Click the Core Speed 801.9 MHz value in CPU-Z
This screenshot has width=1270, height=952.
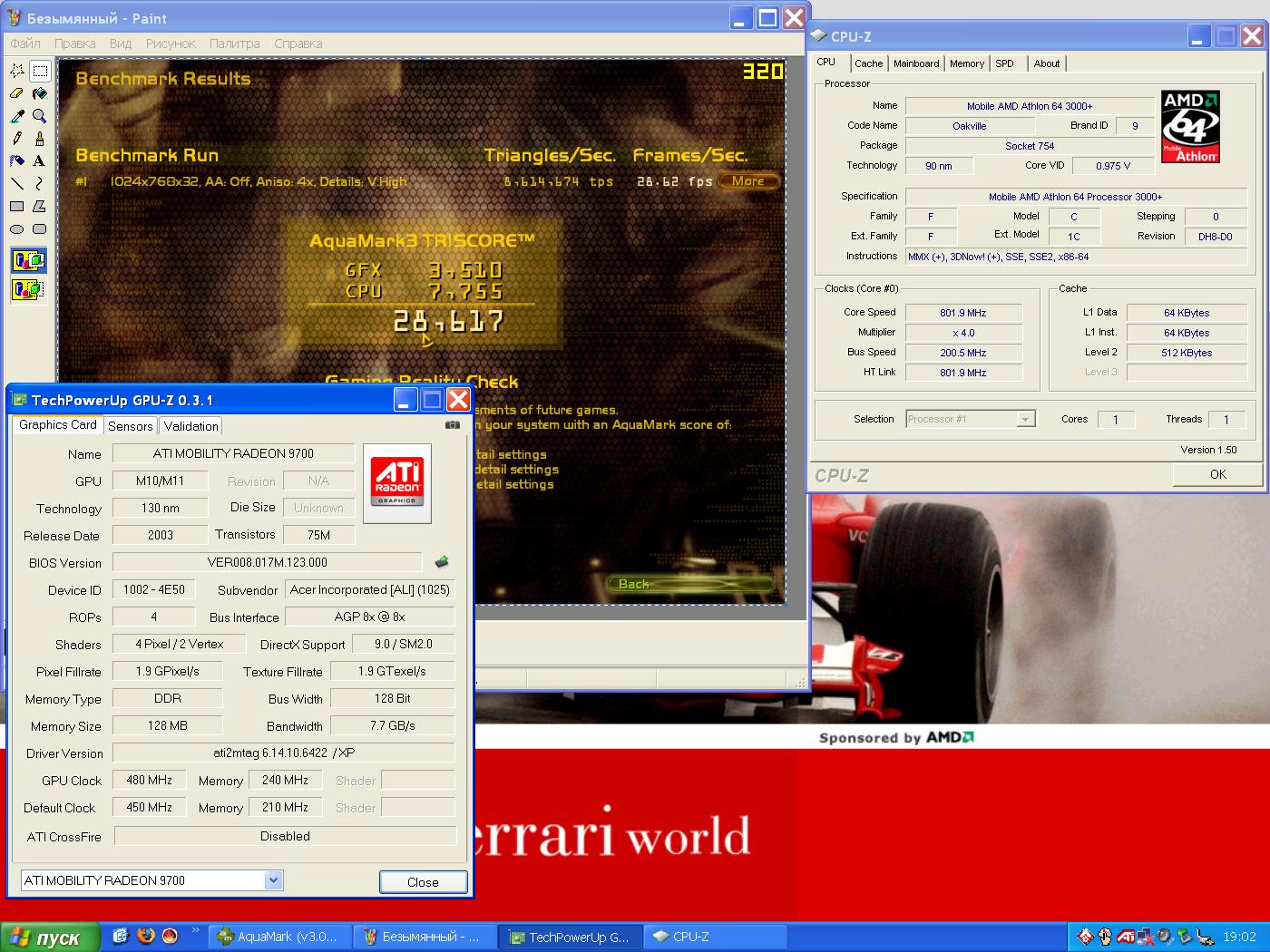pyautogui.click(x=963, y=313)
